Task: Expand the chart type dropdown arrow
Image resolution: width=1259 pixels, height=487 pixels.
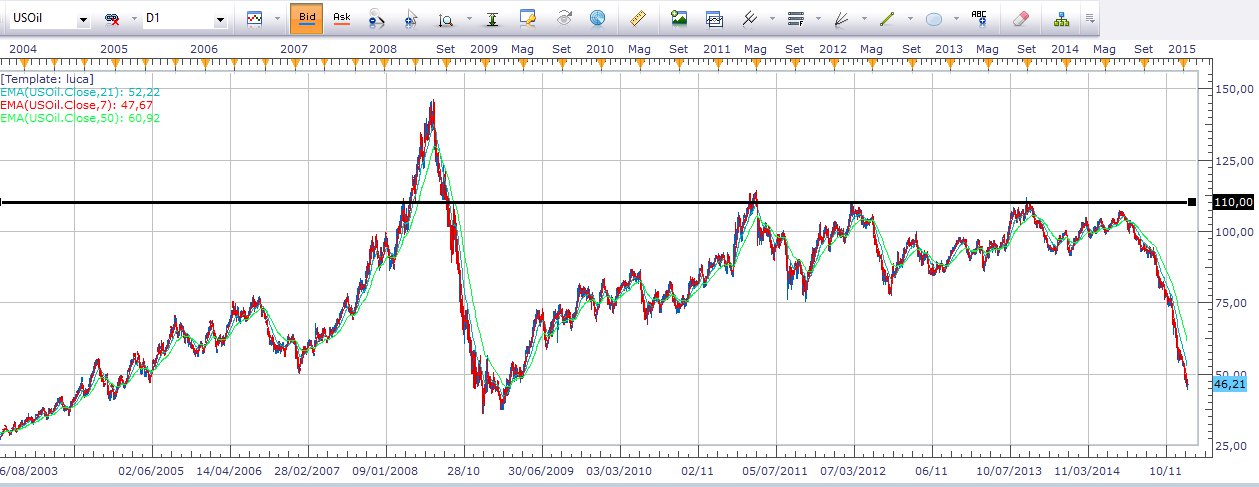Action: click(277, 19)
